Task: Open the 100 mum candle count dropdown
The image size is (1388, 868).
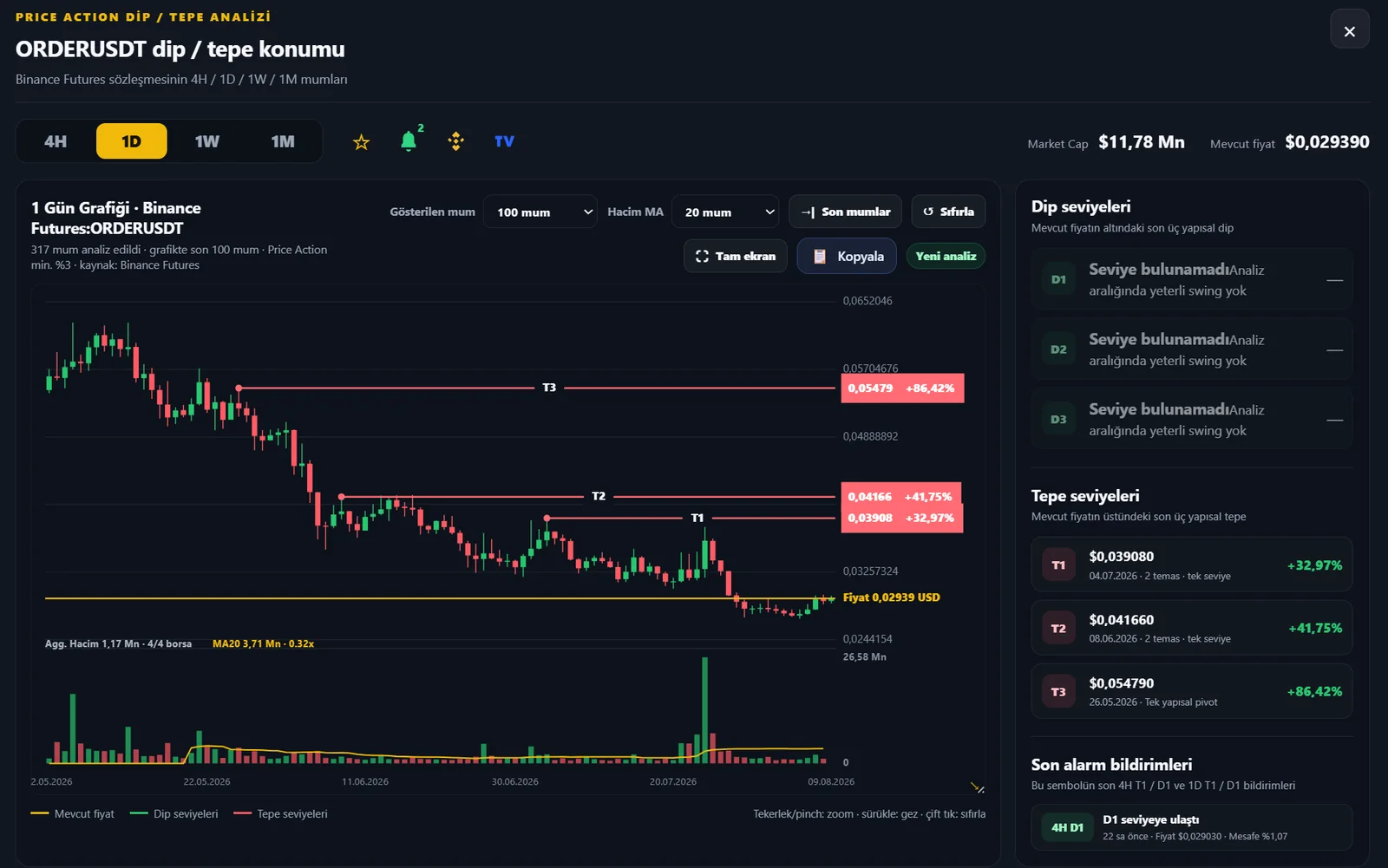Action: pyautogui.click(x=540, y=212)
